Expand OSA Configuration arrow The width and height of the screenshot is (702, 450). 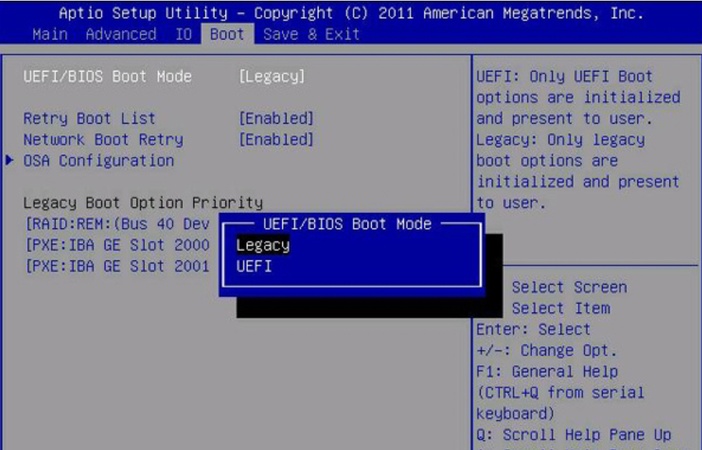pos(9,160)
